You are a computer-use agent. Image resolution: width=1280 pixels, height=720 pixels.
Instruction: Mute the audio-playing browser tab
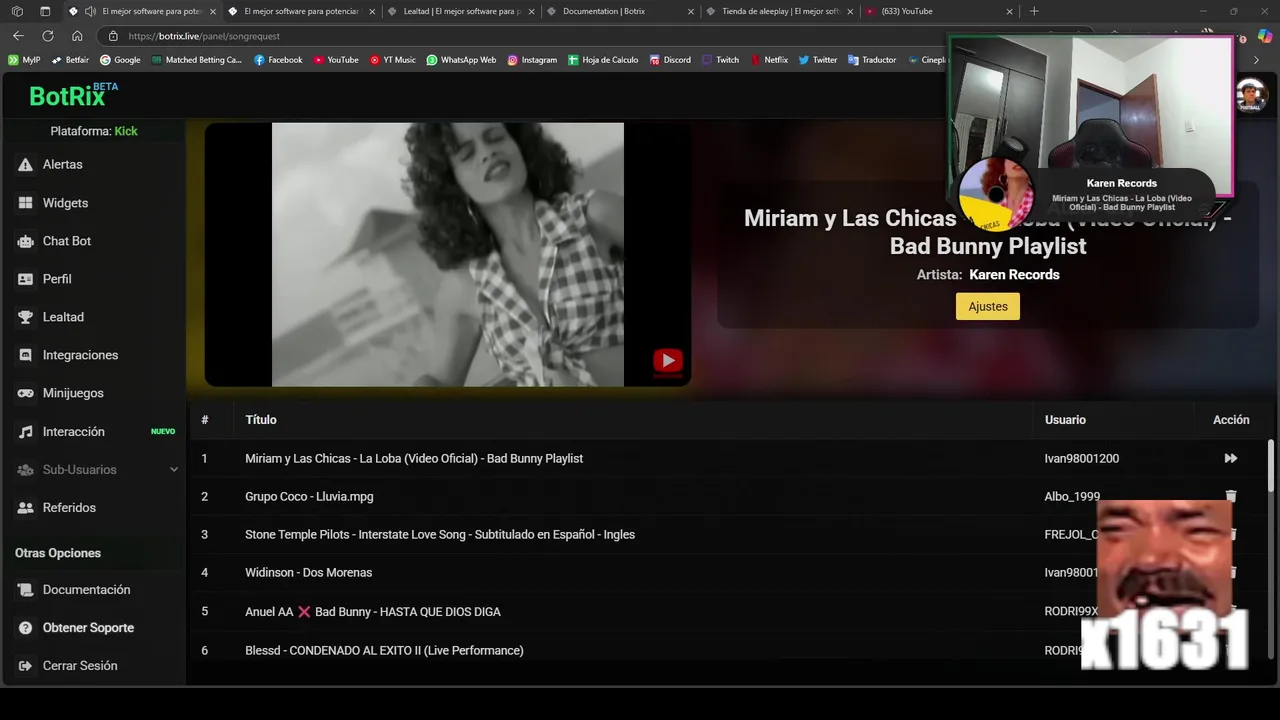pyautogui.click(x=90, y=11)
